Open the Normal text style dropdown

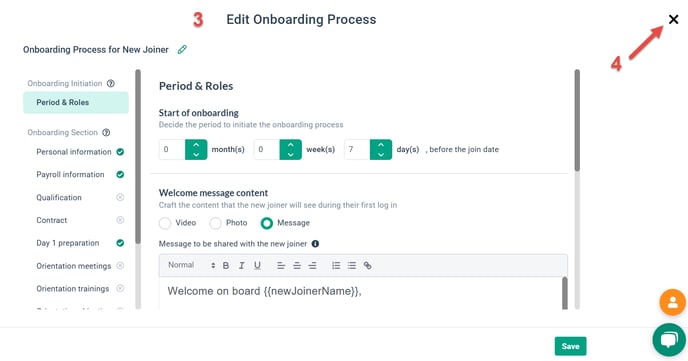pos(191,265)
